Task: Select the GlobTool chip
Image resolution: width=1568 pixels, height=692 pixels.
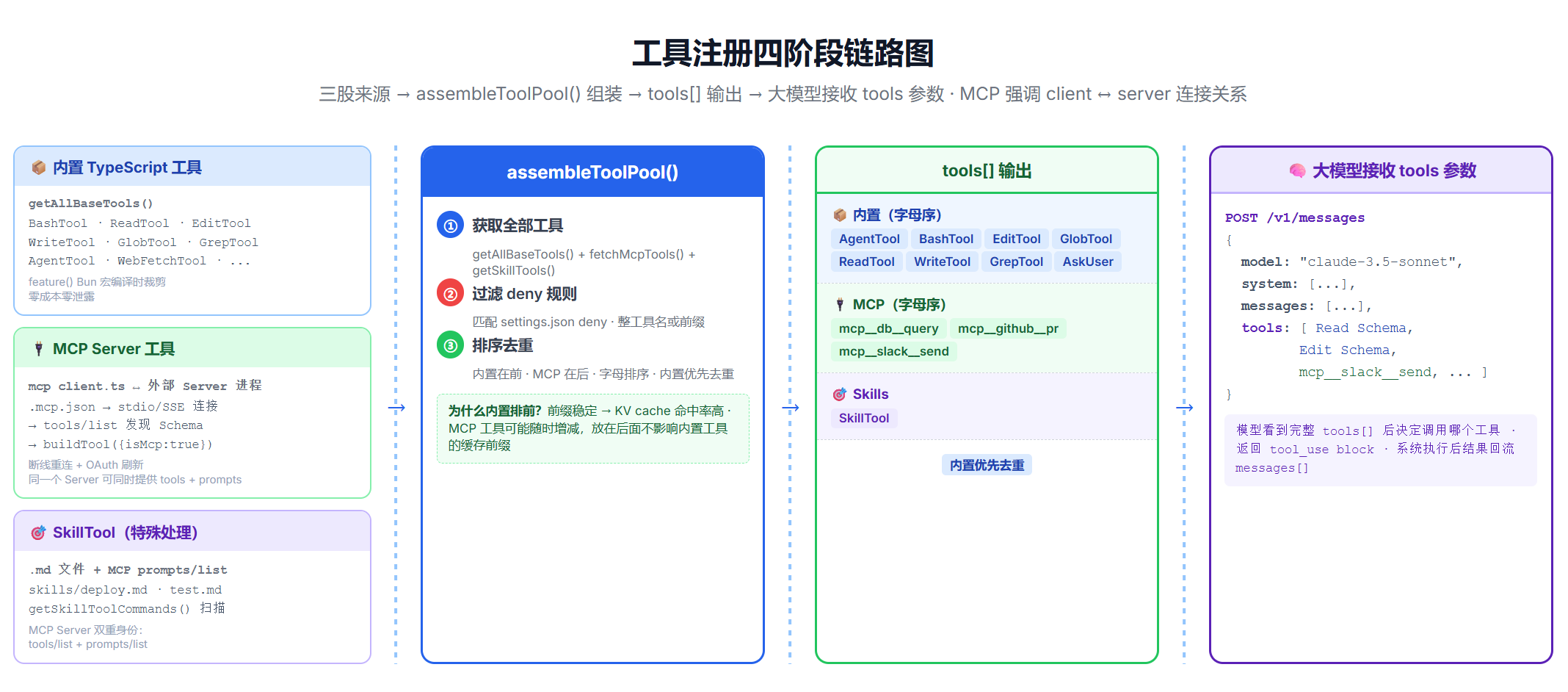Action: tap(1086, 239)
